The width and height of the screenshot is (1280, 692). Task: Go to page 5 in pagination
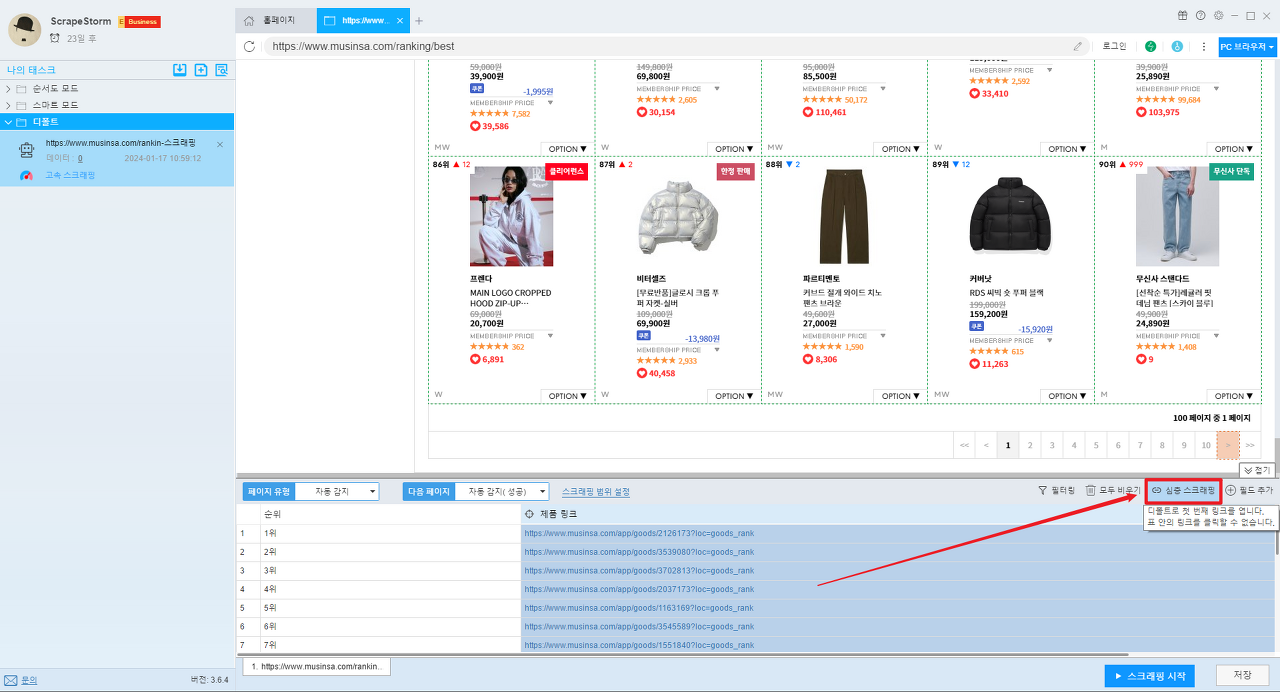(1096, 445)
